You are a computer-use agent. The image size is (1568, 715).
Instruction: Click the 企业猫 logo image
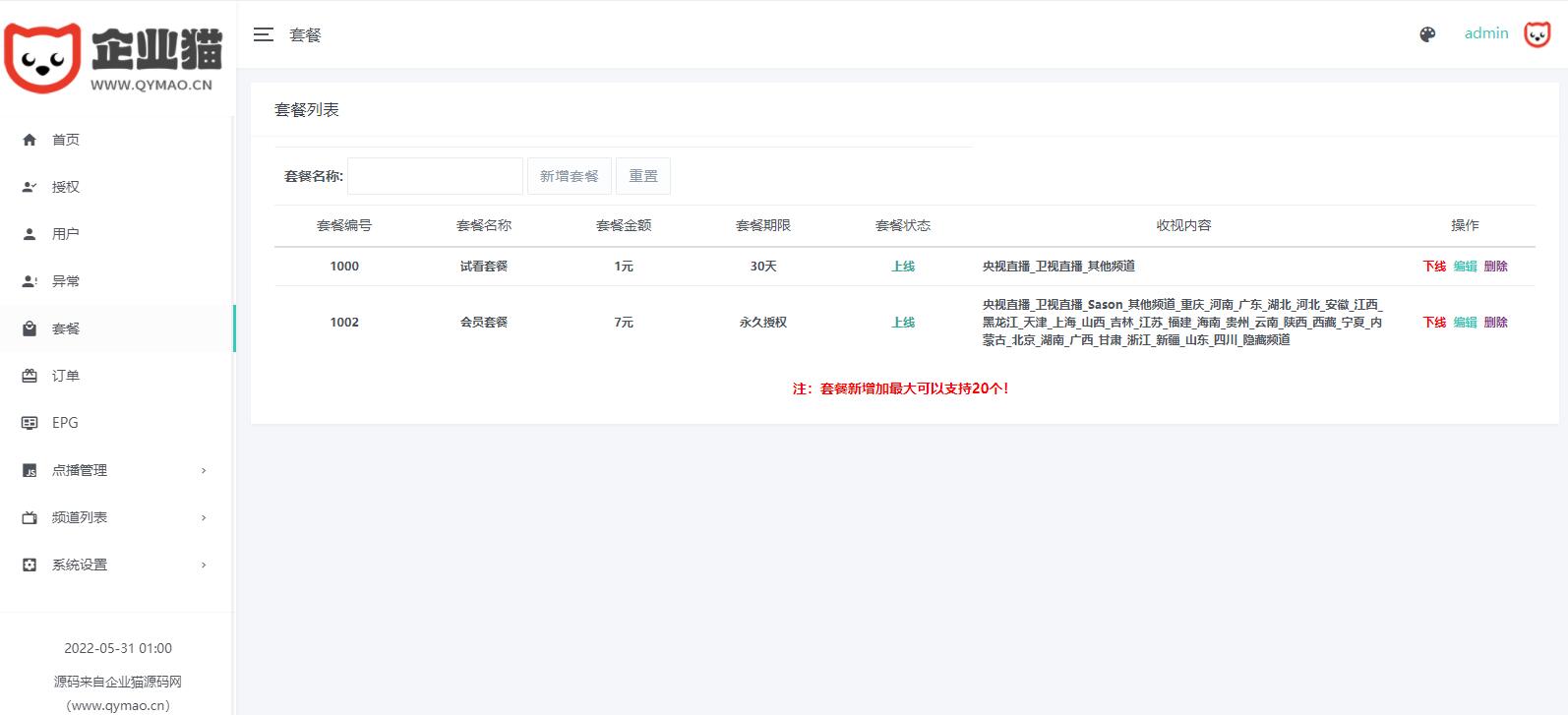(113, 59)
